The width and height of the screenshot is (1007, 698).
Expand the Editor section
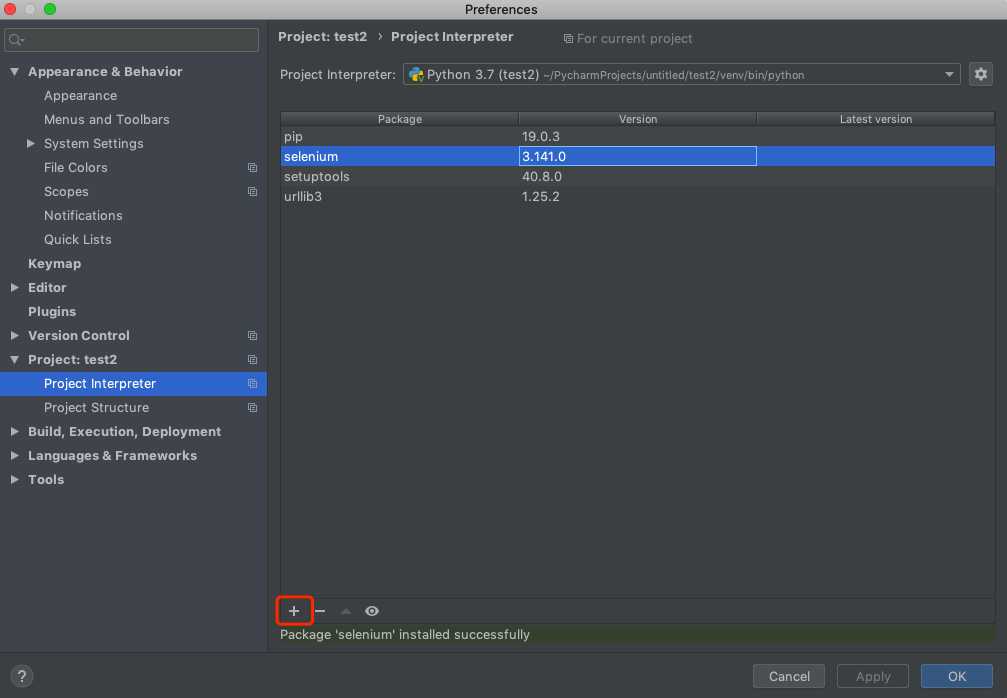(14, 288)
